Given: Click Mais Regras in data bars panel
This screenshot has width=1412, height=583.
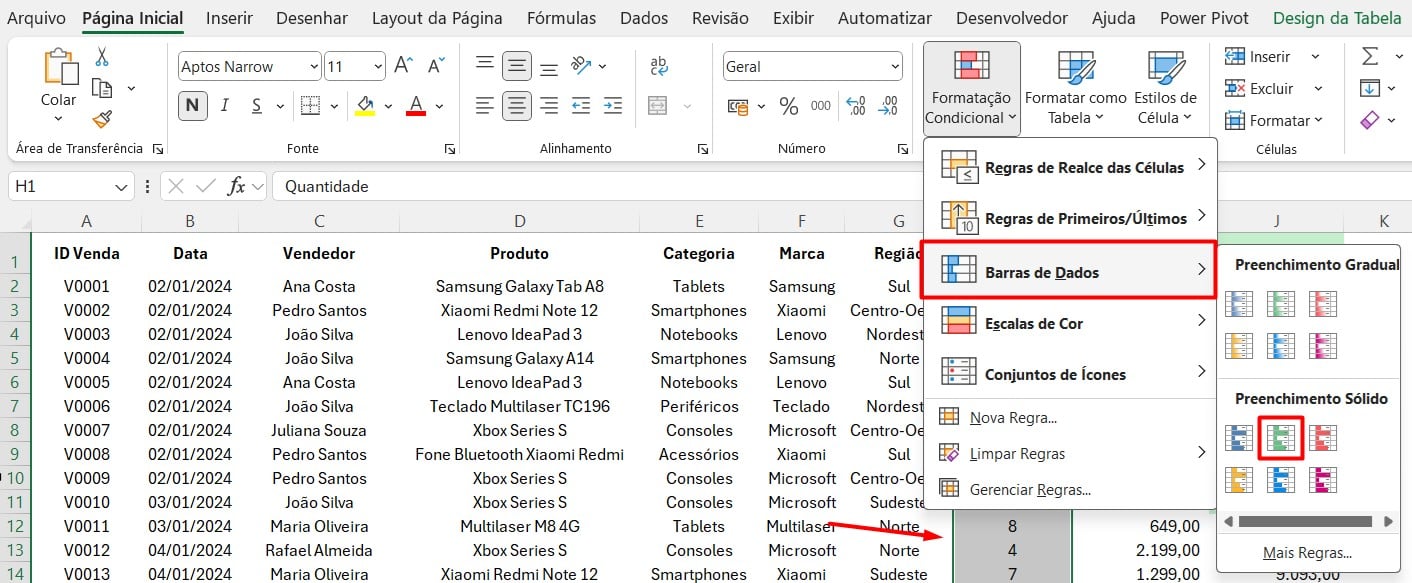Looking at the screenshot, I should point(1307,553).
